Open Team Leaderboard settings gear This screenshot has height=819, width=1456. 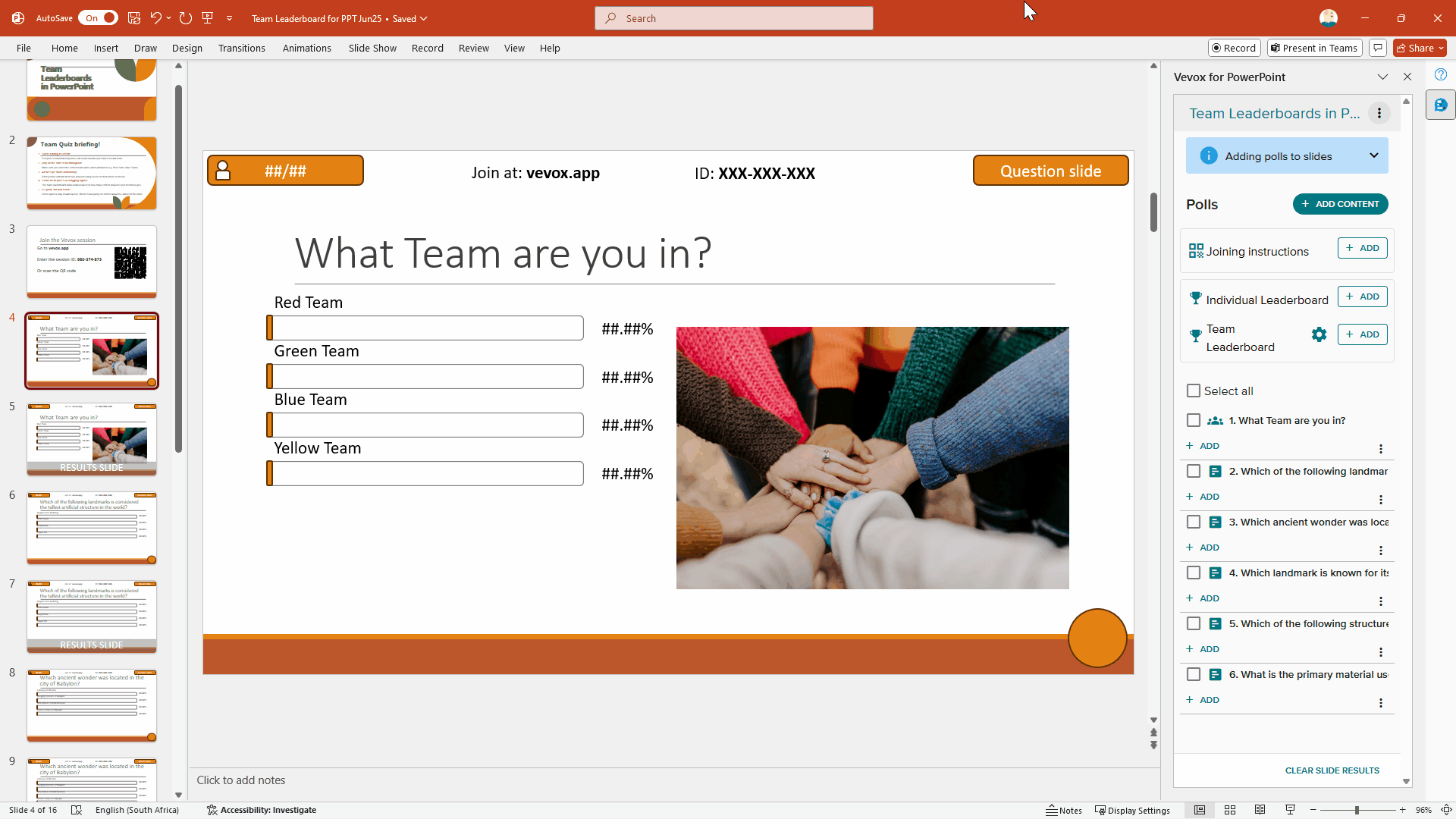(1319, 334)
